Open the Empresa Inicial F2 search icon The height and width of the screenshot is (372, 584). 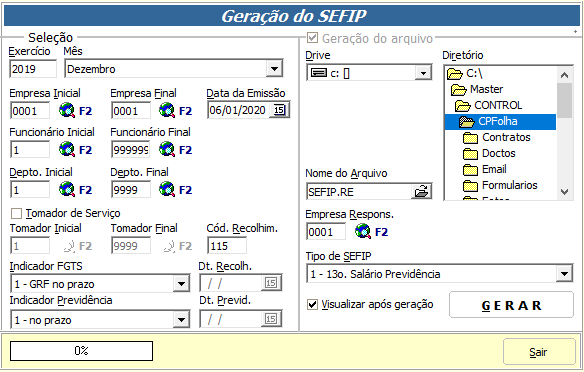[x=67, y=110]
